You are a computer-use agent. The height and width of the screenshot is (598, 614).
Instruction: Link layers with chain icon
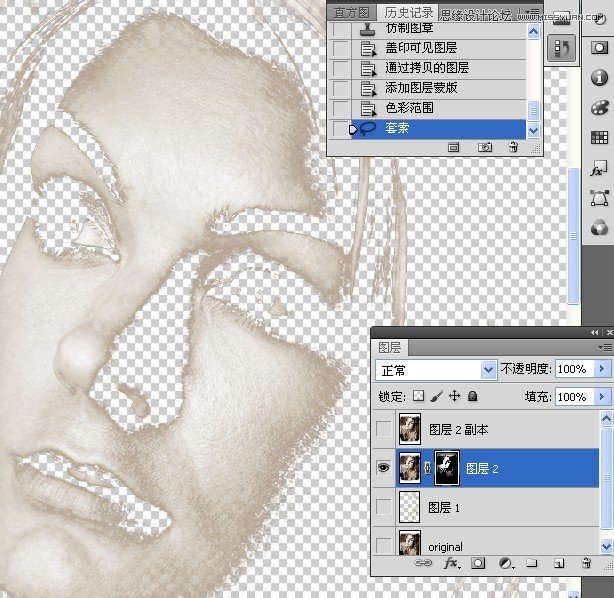click(x=423, y=563)
